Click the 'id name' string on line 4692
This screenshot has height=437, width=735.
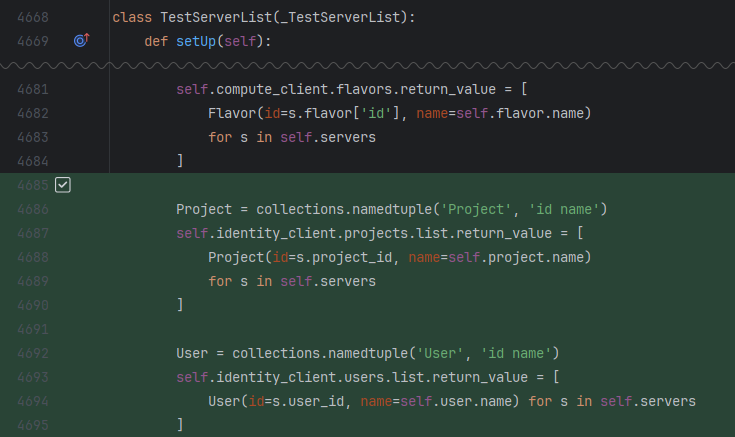(517, 353)
